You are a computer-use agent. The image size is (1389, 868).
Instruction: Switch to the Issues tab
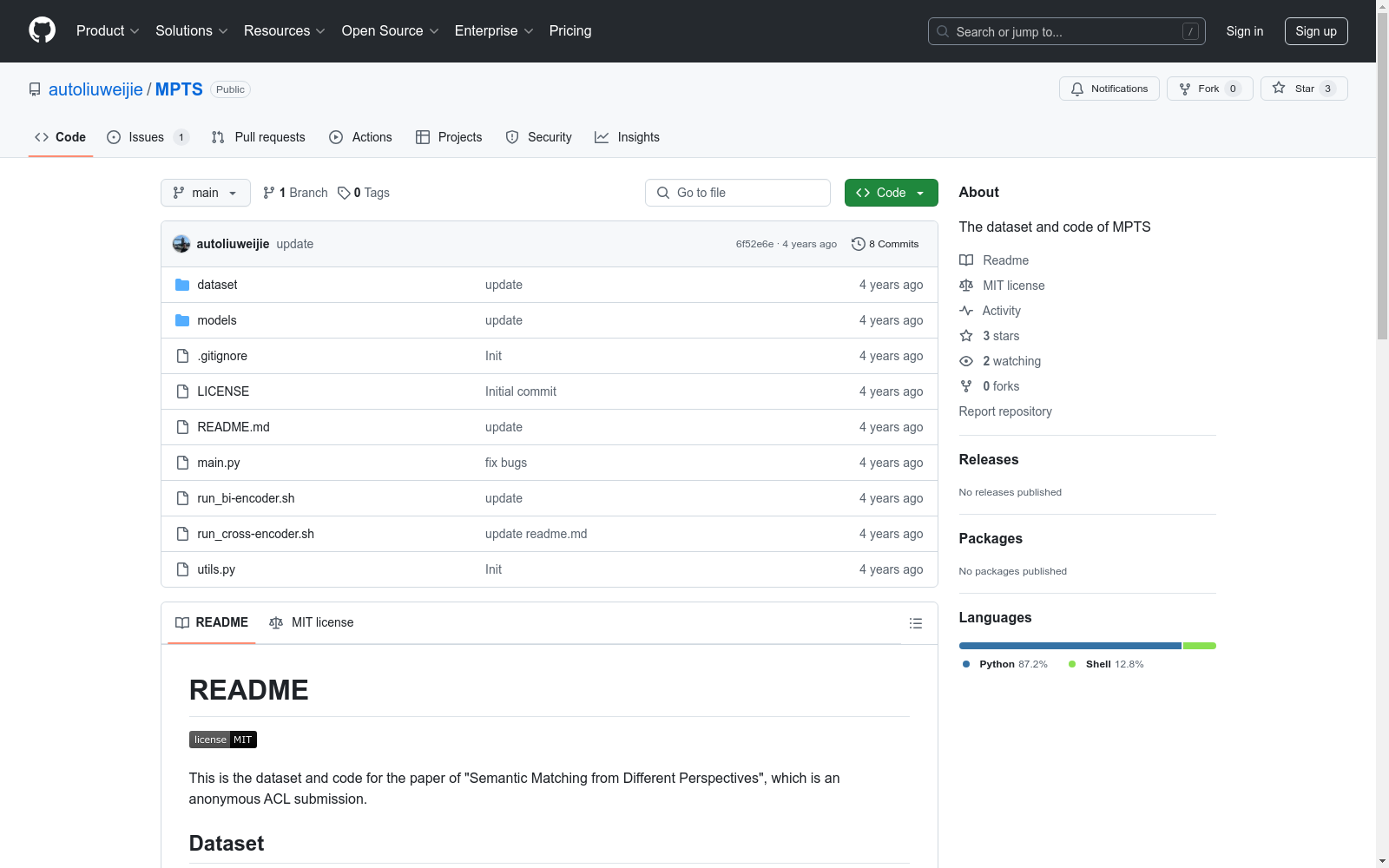(x=148, y=137)
